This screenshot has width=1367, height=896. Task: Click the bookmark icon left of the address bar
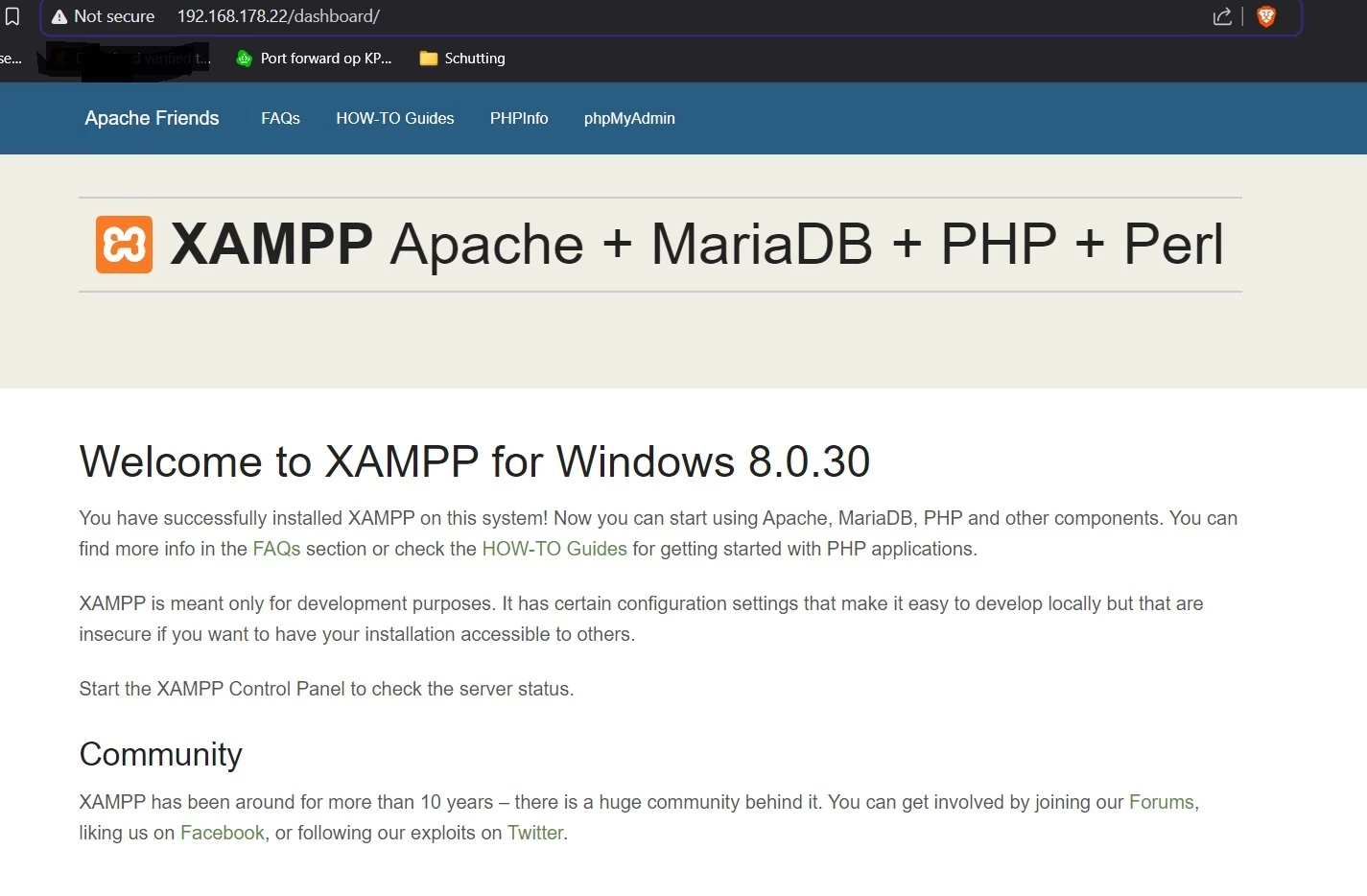[x=12, y=16]
